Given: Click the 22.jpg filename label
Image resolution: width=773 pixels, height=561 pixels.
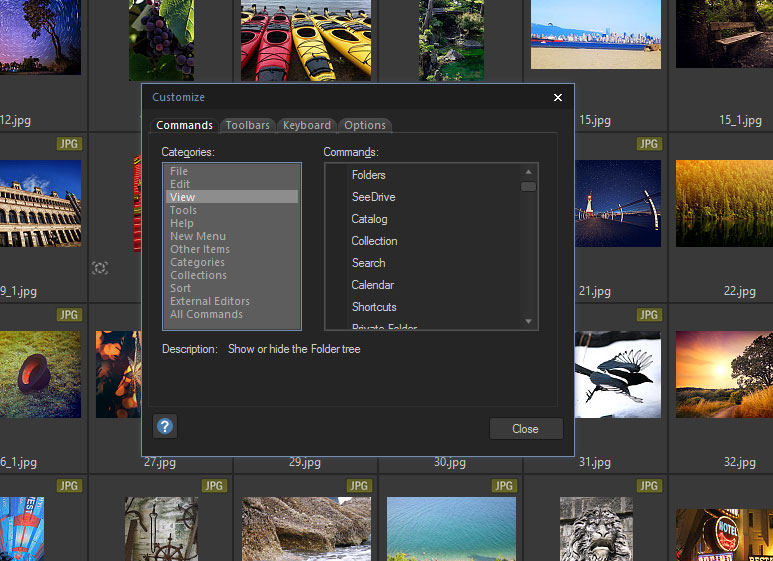Looking at the screenshot, I should click(x=739, y=291).
